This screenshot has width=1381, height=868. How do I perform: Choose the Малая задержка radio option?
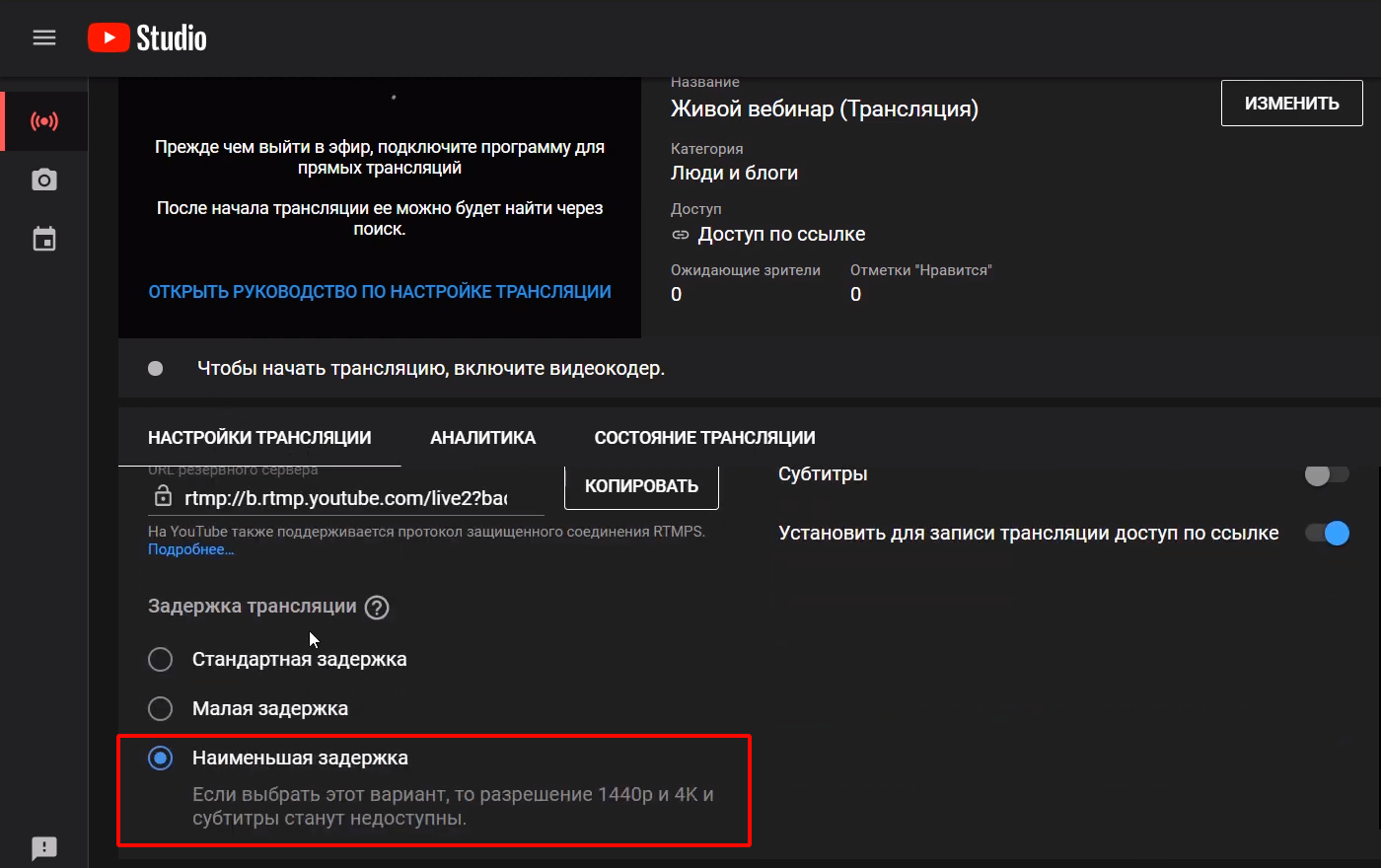click(x=160, y=708)
